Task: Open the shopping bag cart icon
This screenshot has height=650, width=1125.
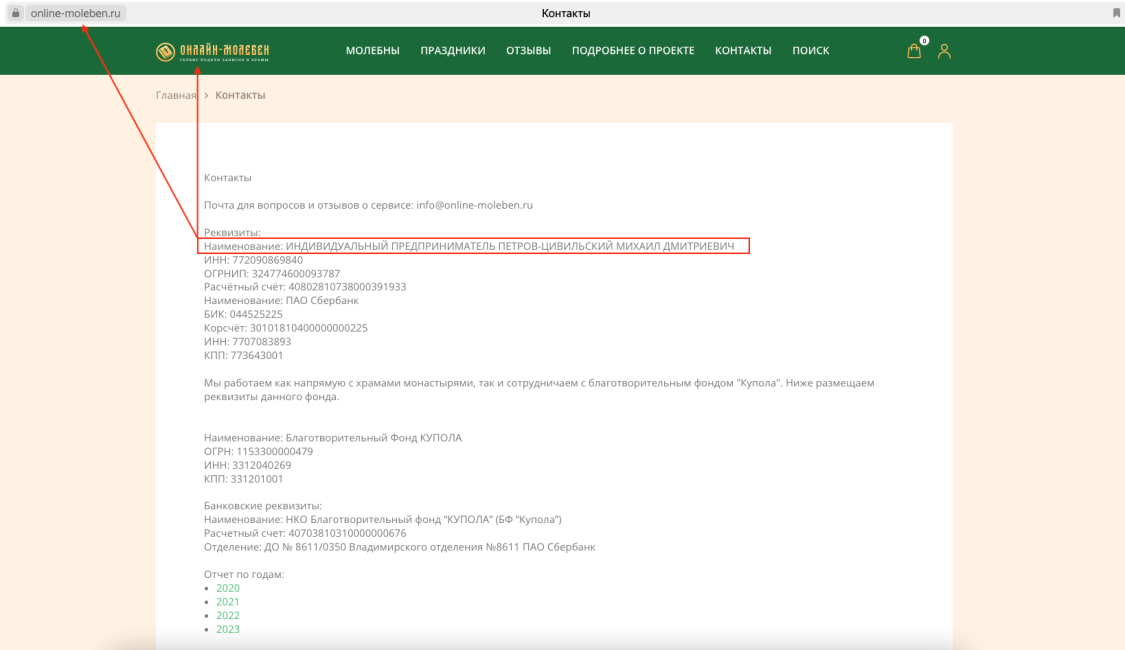Action: 913,50
